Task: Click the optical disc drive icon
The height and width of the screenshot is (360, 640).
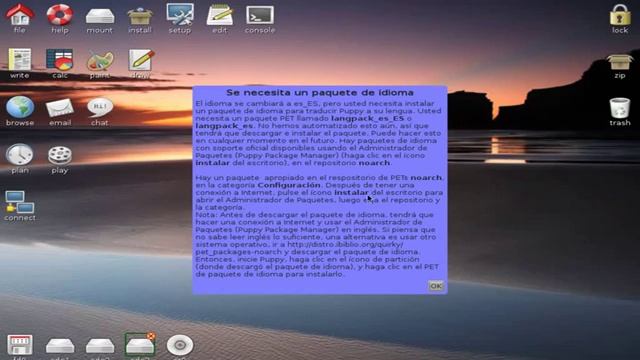Action: click(x=180, y=345)
